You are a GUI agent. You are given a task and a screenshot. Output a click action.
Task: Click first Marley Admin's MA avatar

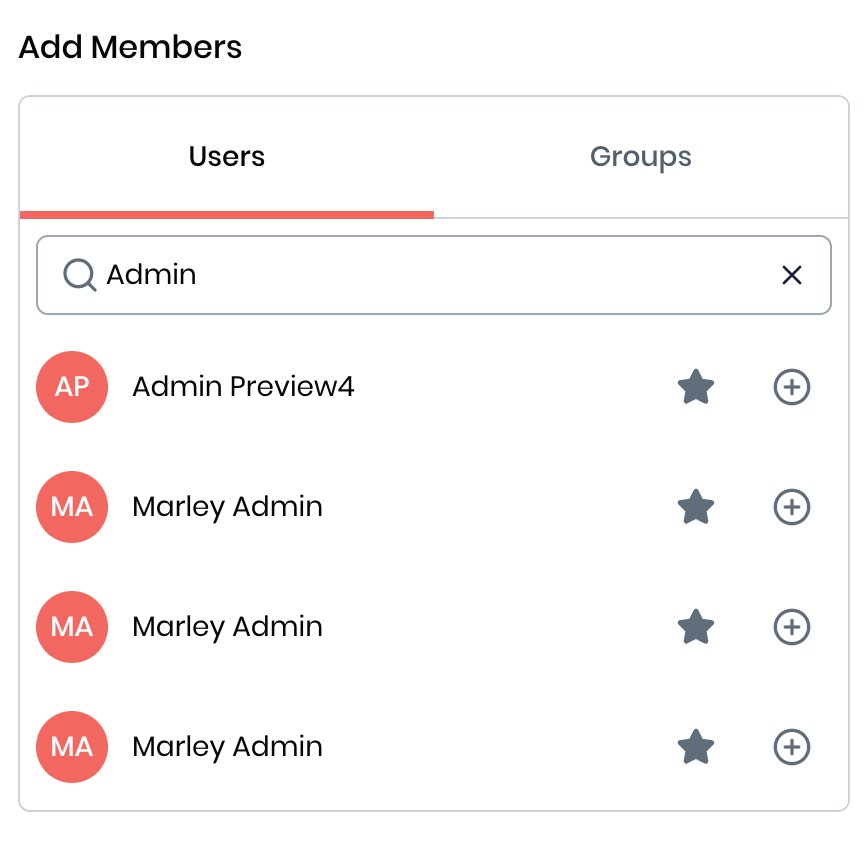point(72,507)
